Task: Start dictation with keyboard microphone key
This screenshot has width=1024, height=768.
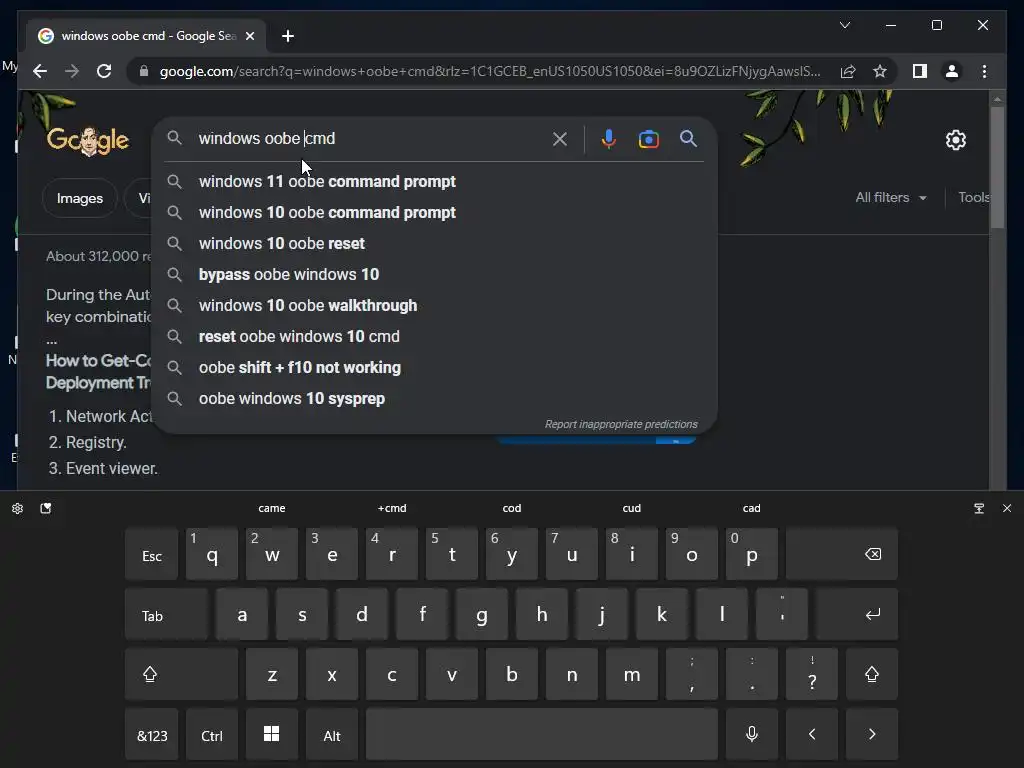Action: [x=752, y=734]
